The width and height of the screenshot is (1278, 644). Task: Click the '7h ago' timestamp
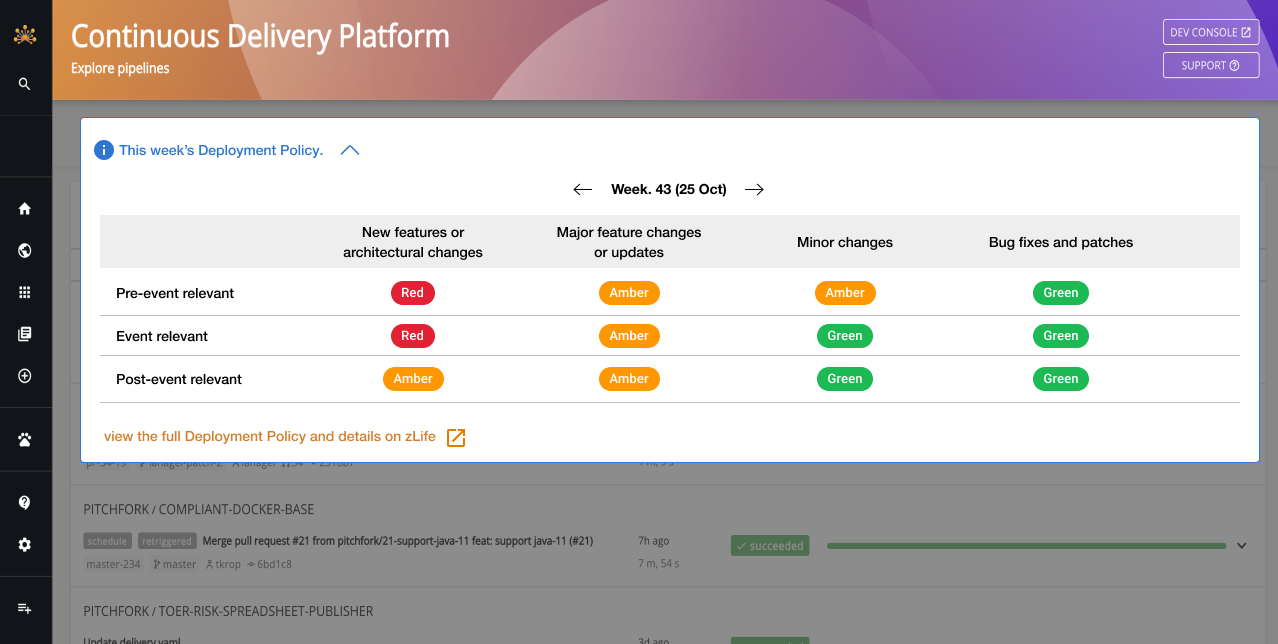[x=654, y=541]
